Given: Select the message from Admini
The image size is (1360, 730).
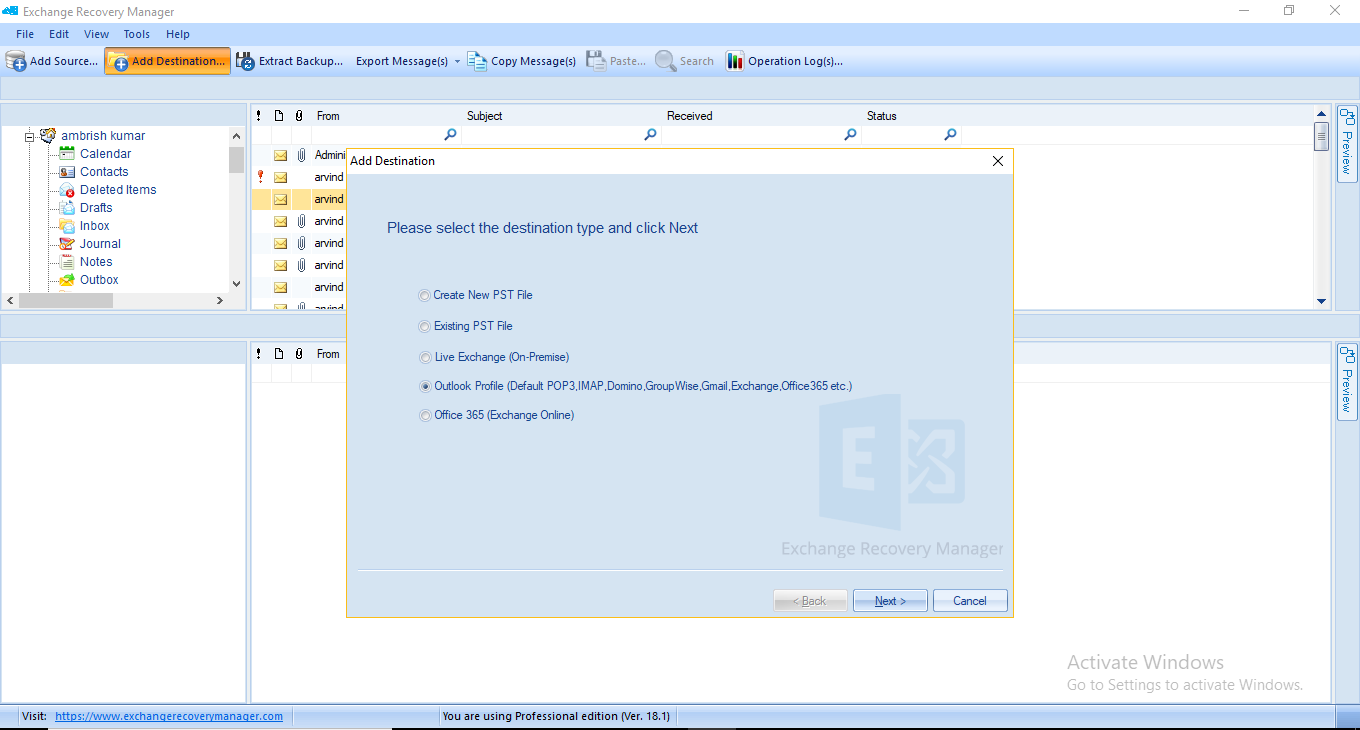Looking at the screenshot, I should click(329, 155).
